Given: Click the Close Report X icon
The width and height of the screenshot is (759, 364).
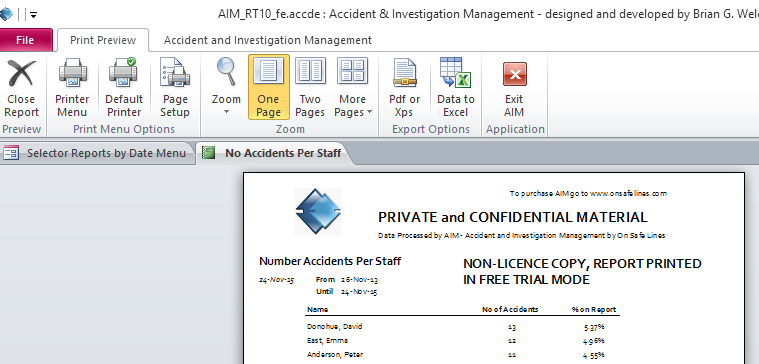Looking at the screenshot, I should coord(21,73).
